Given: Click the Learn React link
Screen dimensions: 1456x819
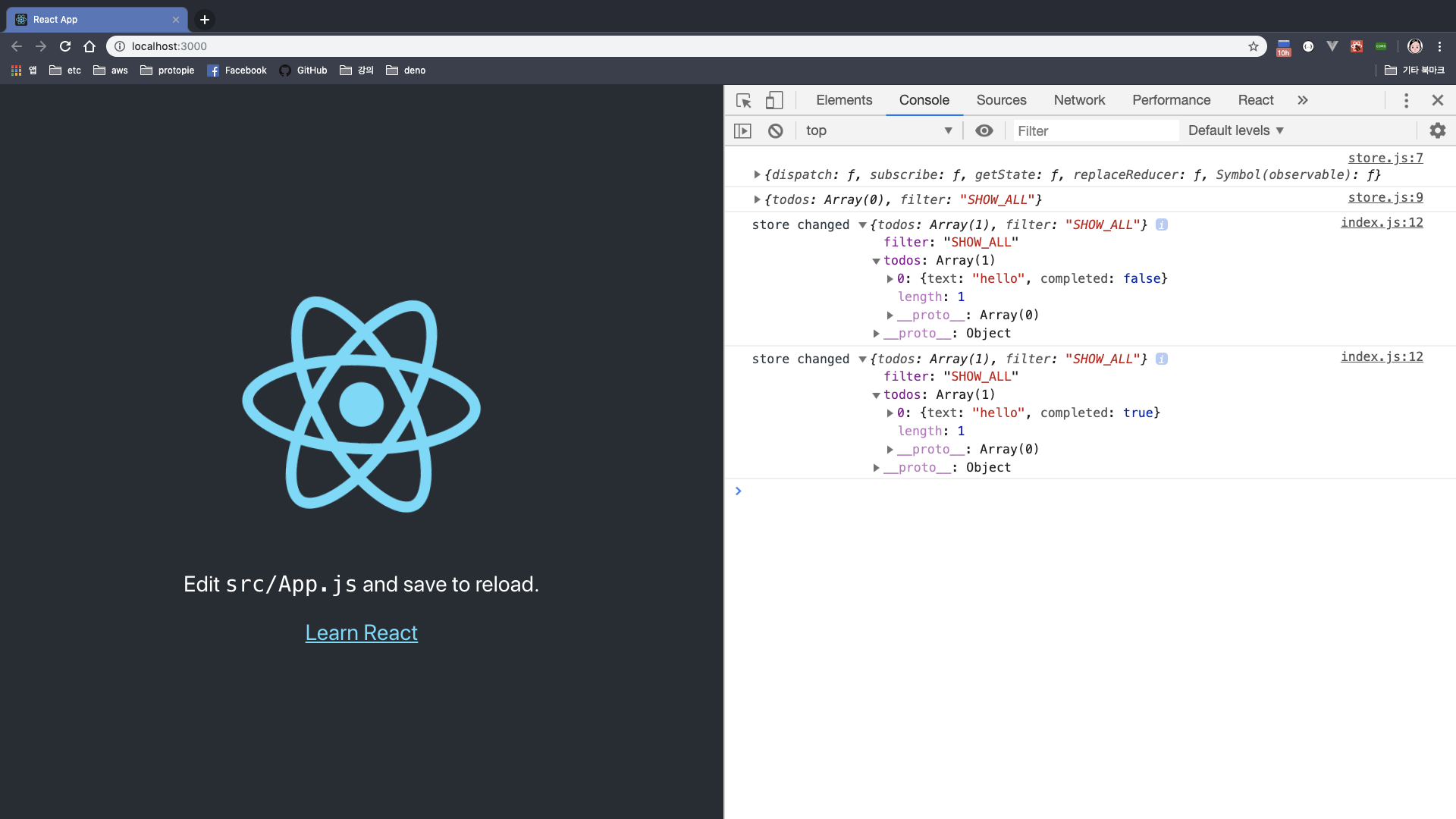Looking at the screenshot, I should tap(361, 632).
